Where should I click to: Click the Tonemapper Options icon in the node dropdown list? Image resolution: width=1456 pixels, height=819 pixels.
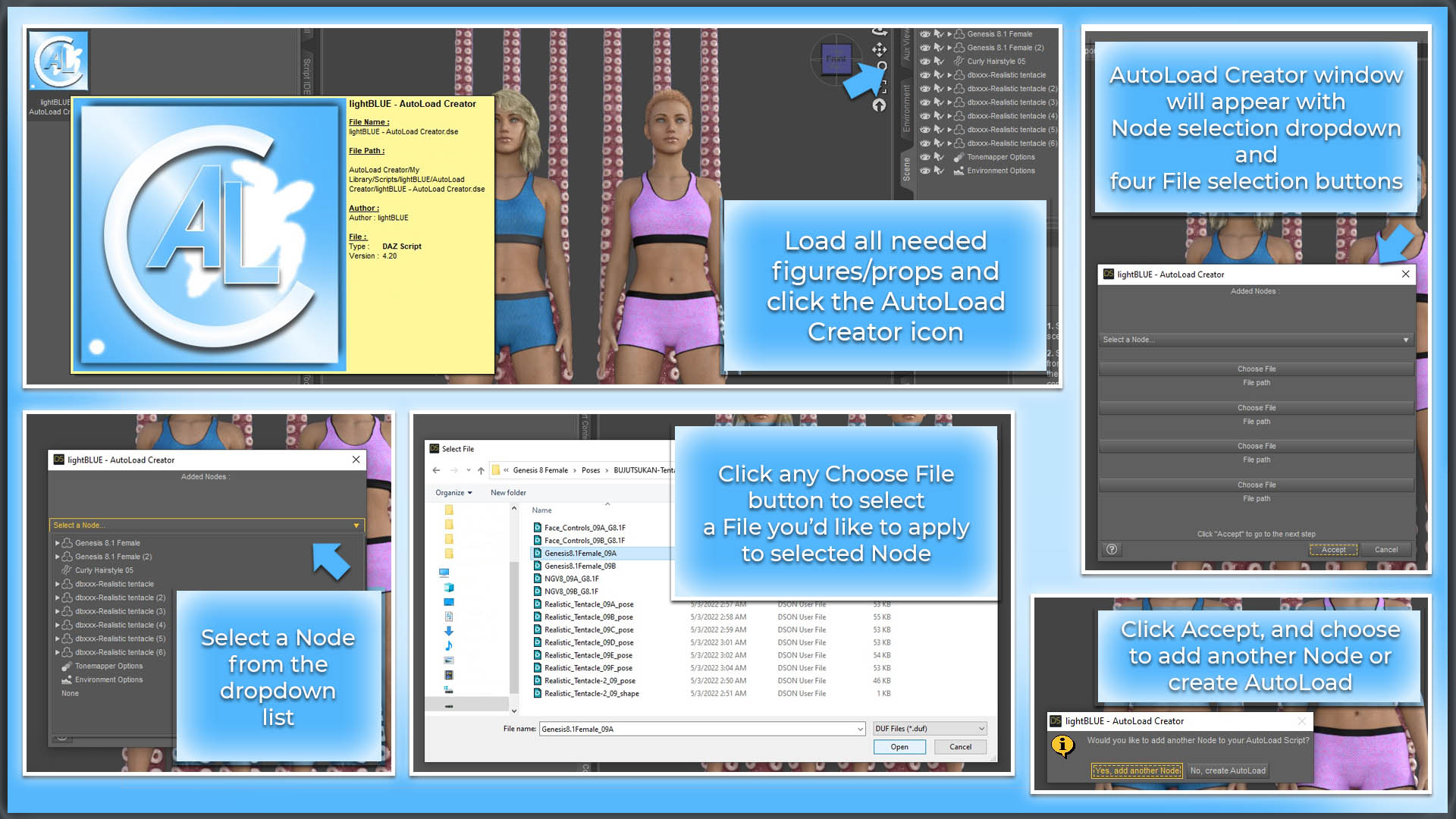tap(67, 666)
